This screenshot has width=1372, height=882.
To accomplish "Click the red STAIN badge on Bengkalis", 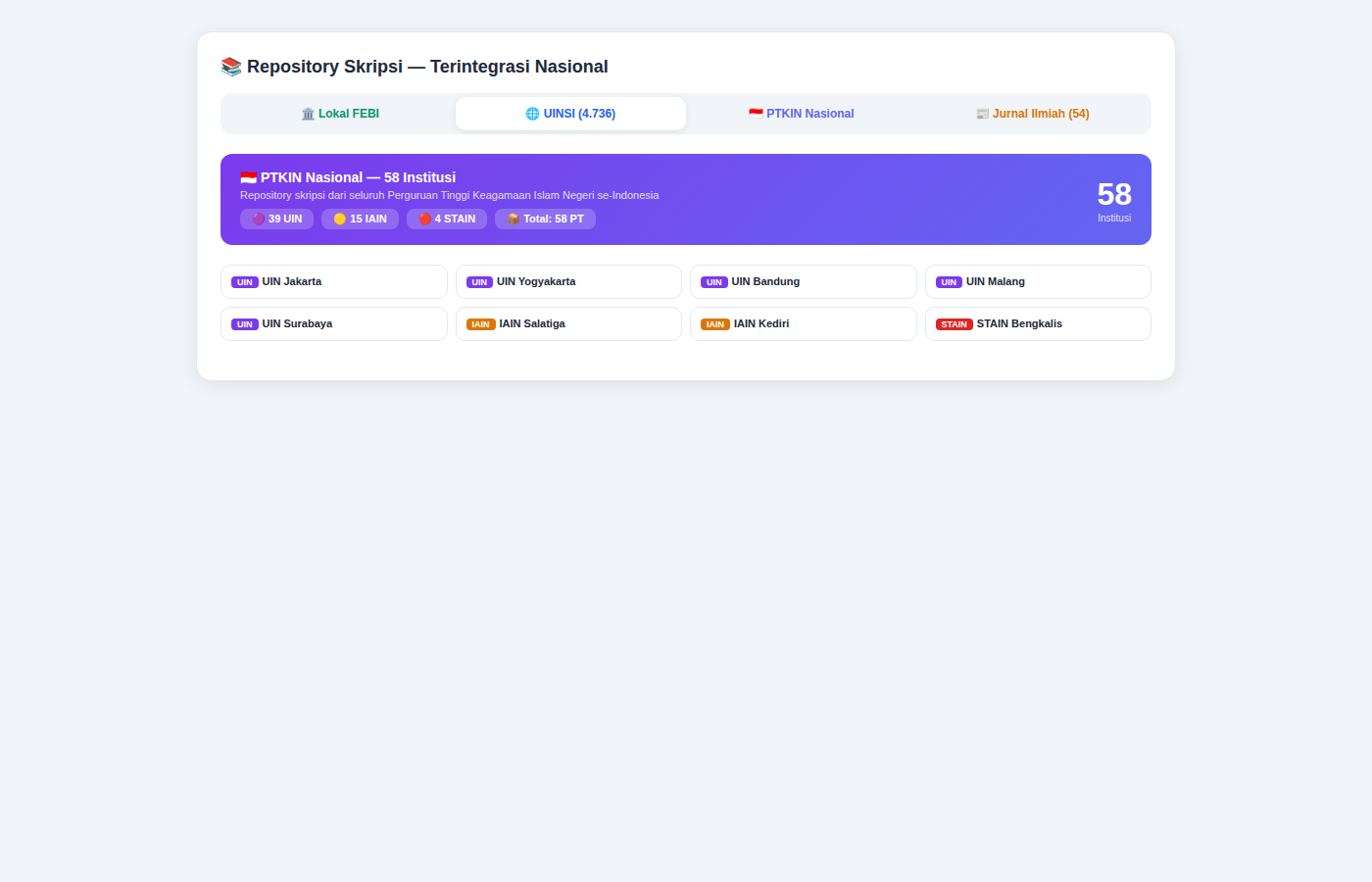I will point(955,324).
